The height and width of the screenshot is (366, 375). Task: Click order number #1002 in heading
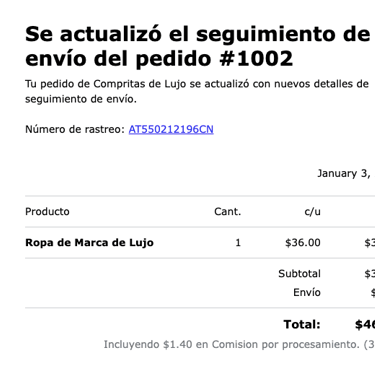pyautogui.click(x=256, y=59)
